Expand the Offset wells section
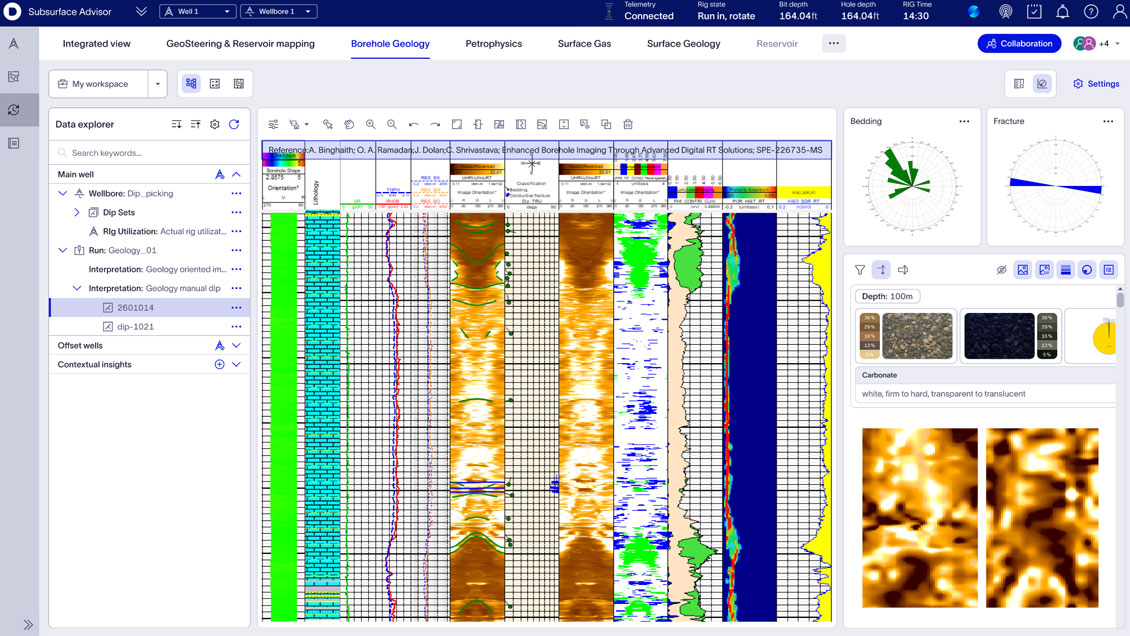Image resolution: width=1130 pixels, height=636 pixels. coord(235,344)
